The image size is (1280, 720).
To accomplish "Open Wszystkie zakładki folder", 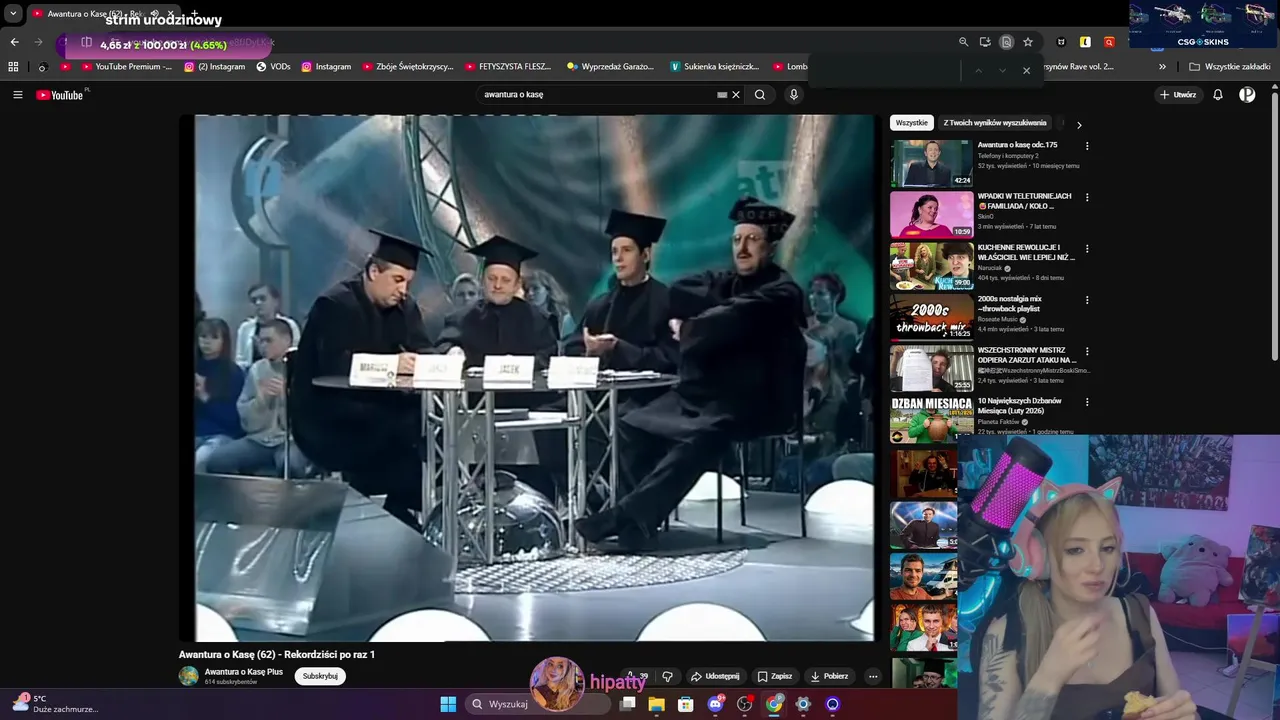I will tap(1230, 67).
